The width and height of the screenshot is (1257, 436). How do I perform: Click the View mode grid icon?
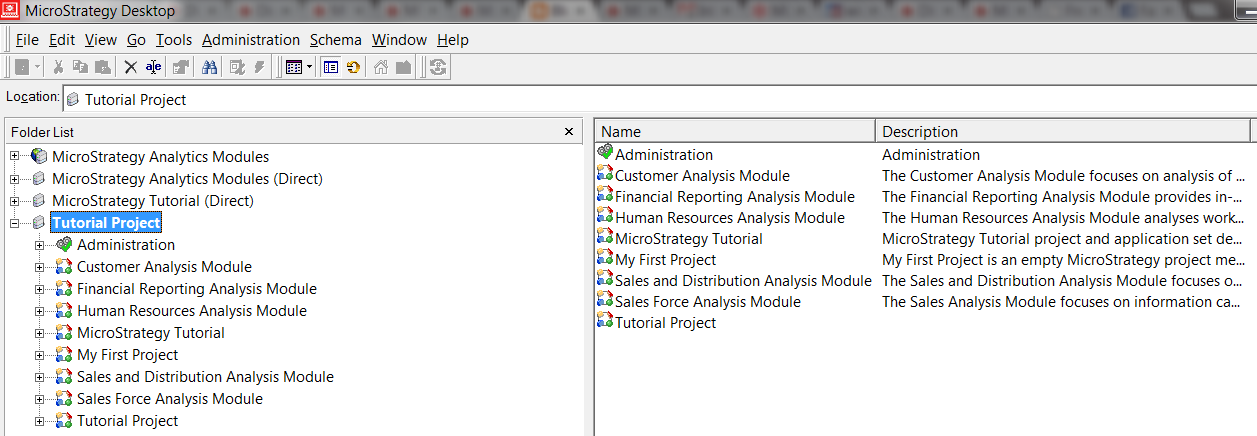click(x=293, y=68)
